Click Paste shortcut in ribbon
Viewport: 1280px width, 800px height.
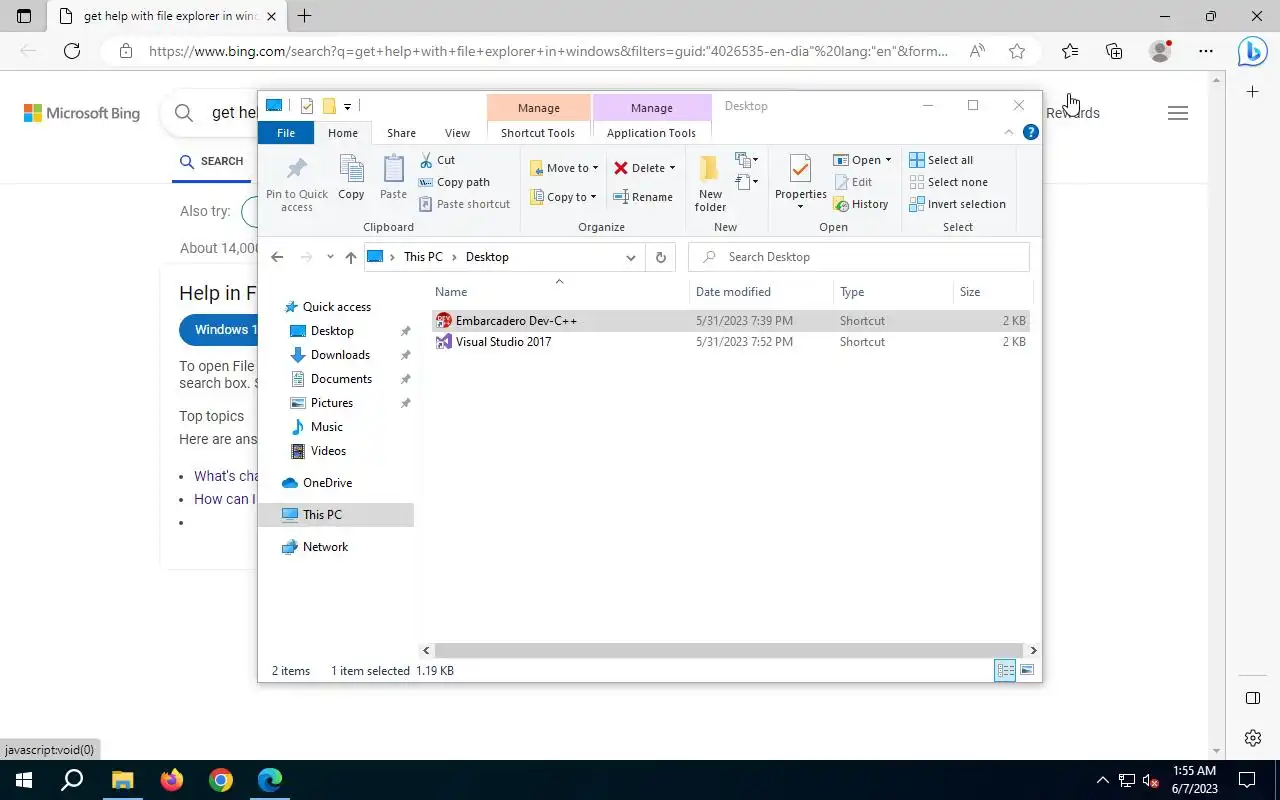[x=464, y=204]
